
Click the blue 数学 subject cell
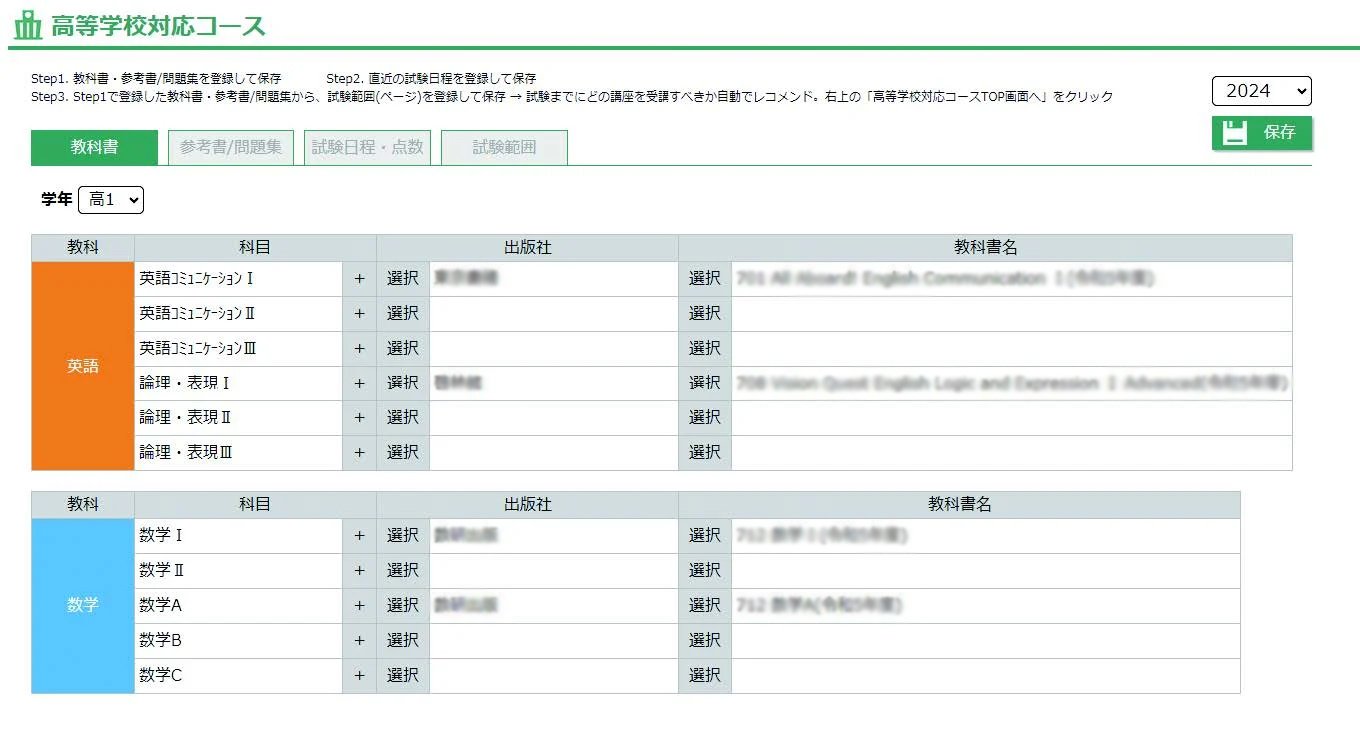(83, 606)
